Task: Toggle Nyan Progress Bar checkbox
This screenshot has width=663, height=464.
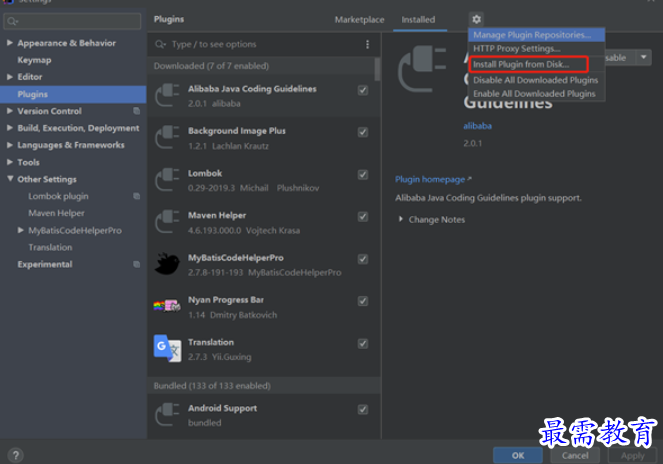Action: 363,301
